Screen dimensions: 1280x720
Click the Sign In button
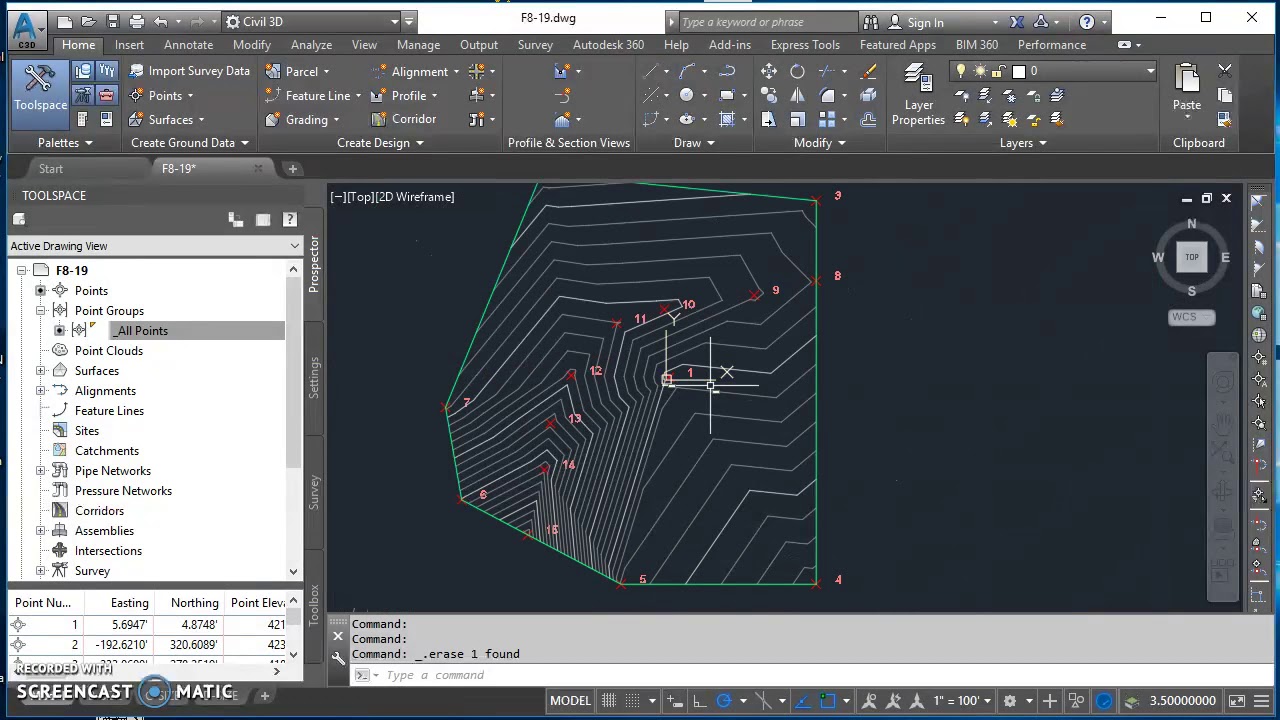pos(925,22)
